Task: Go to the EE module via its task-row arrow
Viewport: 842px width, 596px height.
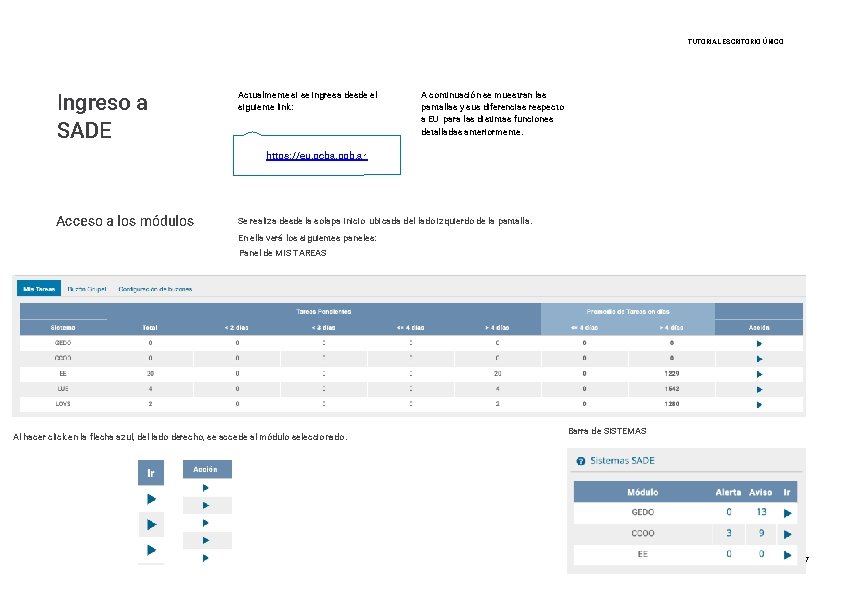Action: [x=759, y=374]
